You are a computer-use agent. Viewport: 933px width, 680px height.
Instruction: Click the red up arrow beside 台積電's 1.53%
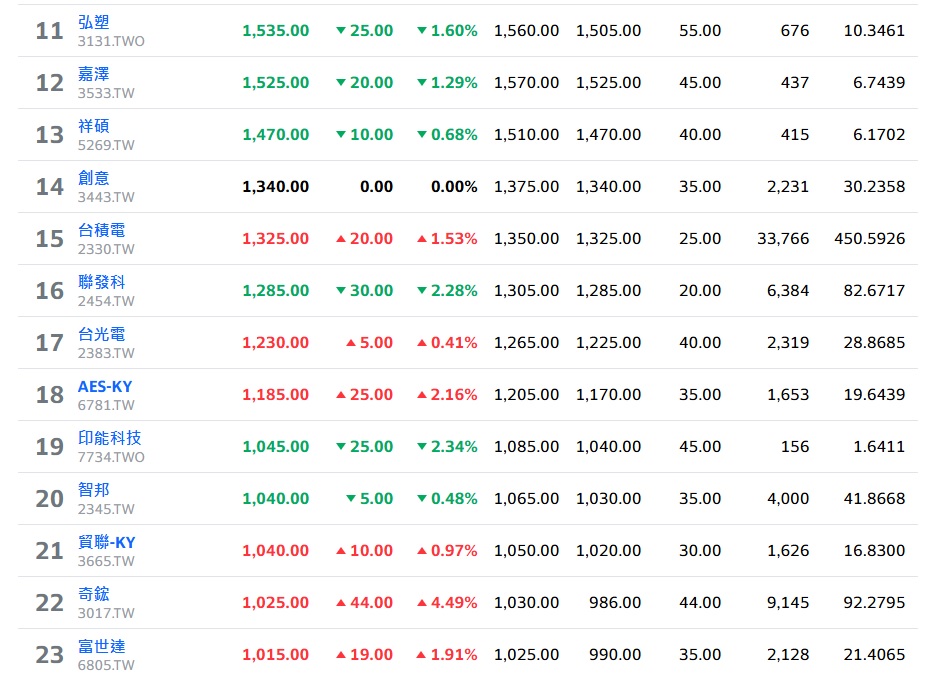tap(422, 239)
